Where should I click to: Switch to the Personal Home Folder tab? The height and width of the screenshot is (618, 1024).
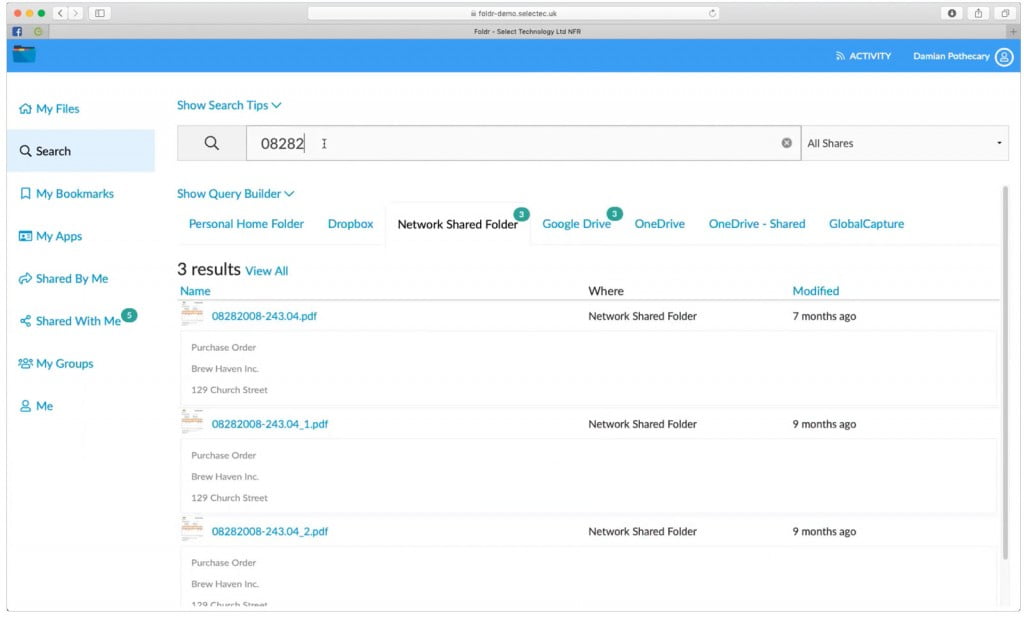pos(246,223)
